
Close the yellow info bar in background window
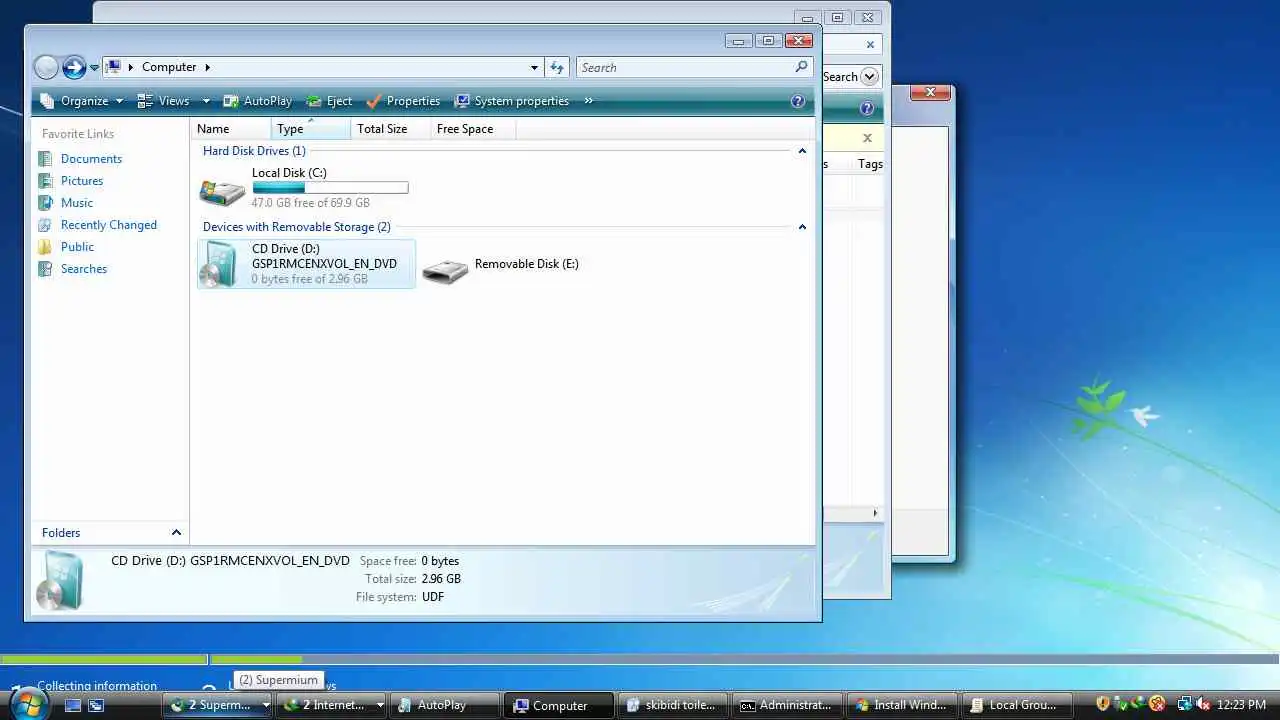pyautogui.click(x=867, y=138)
